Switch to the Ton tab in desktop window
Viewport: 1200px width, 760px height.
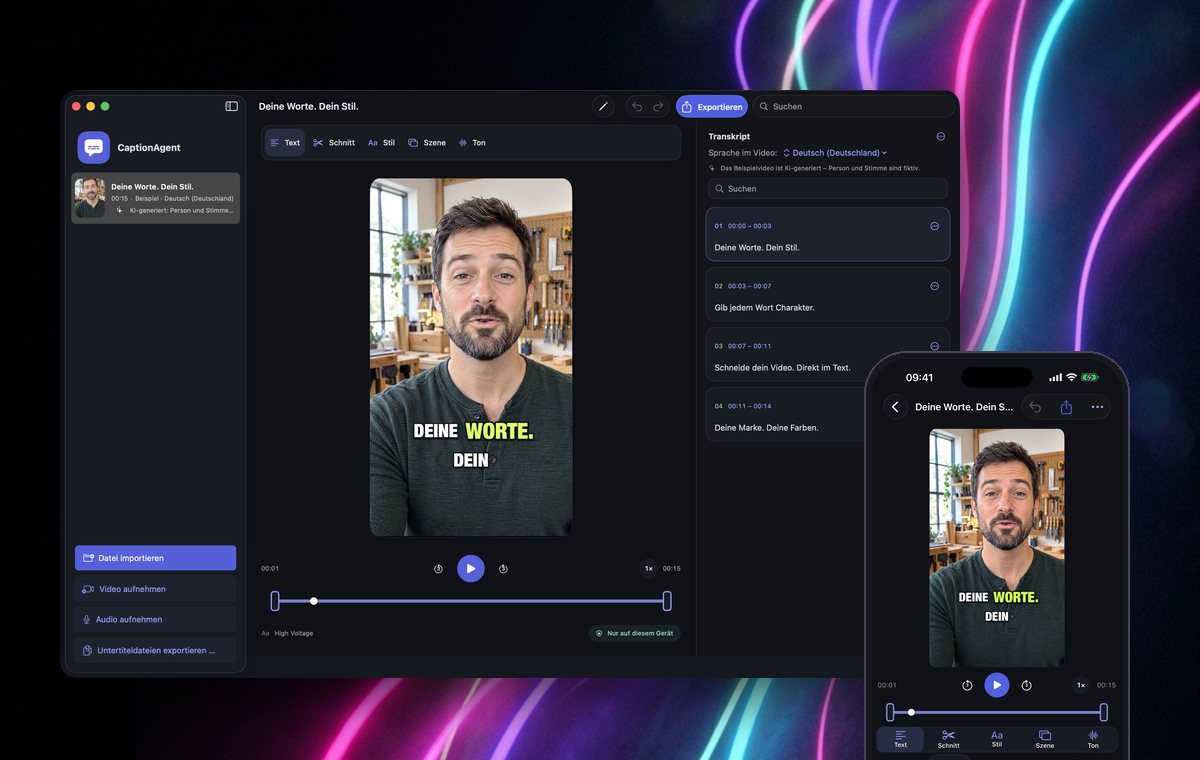pyautogui.click(x=472, y=143)
